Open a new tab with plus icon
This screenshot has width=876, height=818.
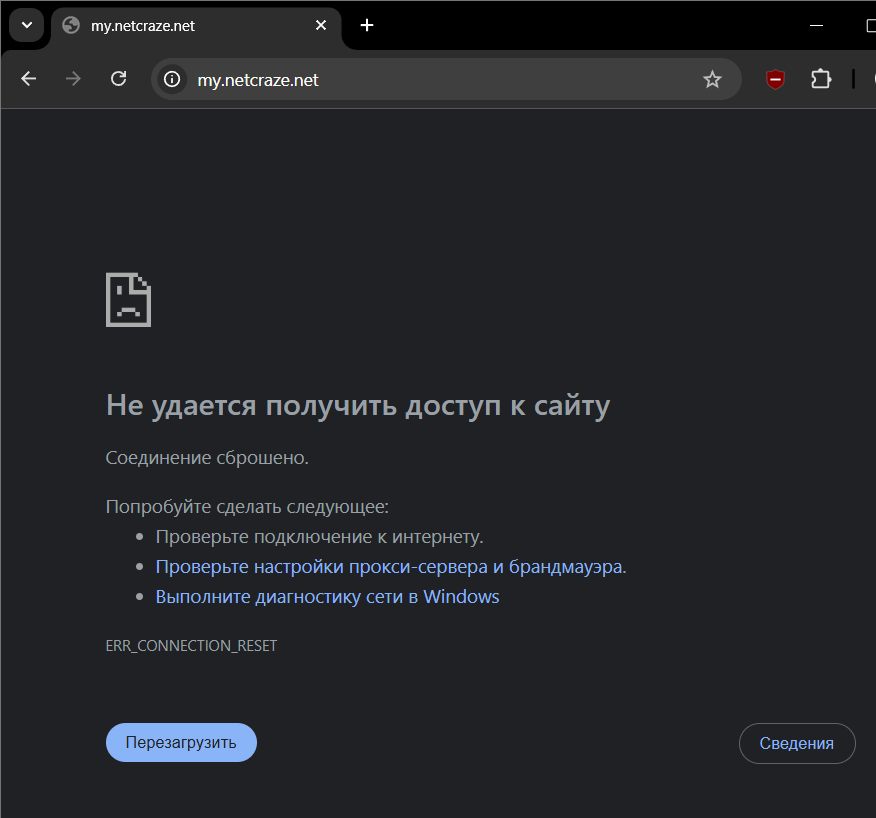click(367, 25)
